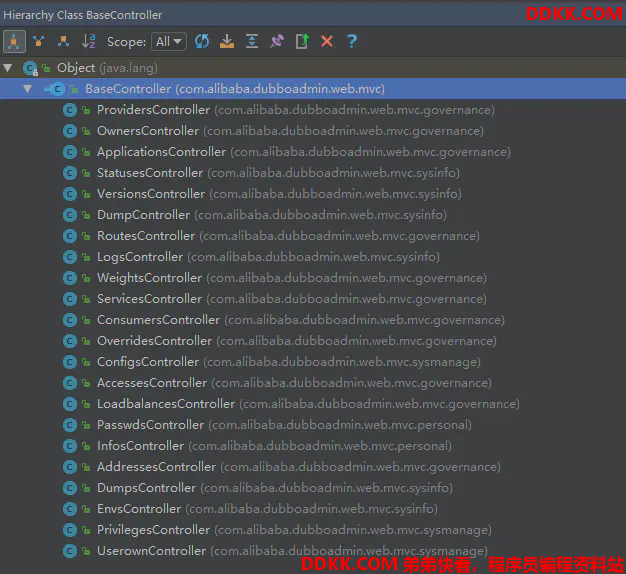The width and height of the screenshot is (626, 574).
Task: Select InfosController in the tree
Action: [x=313, y=446]
